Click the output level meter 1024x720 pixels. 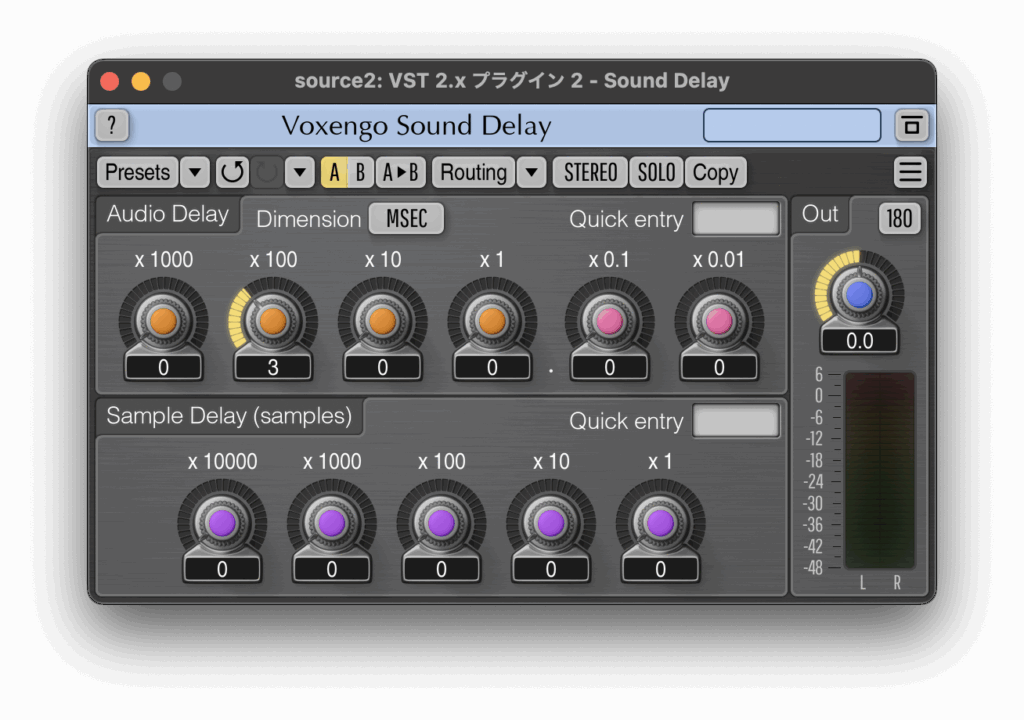(879, 470)
